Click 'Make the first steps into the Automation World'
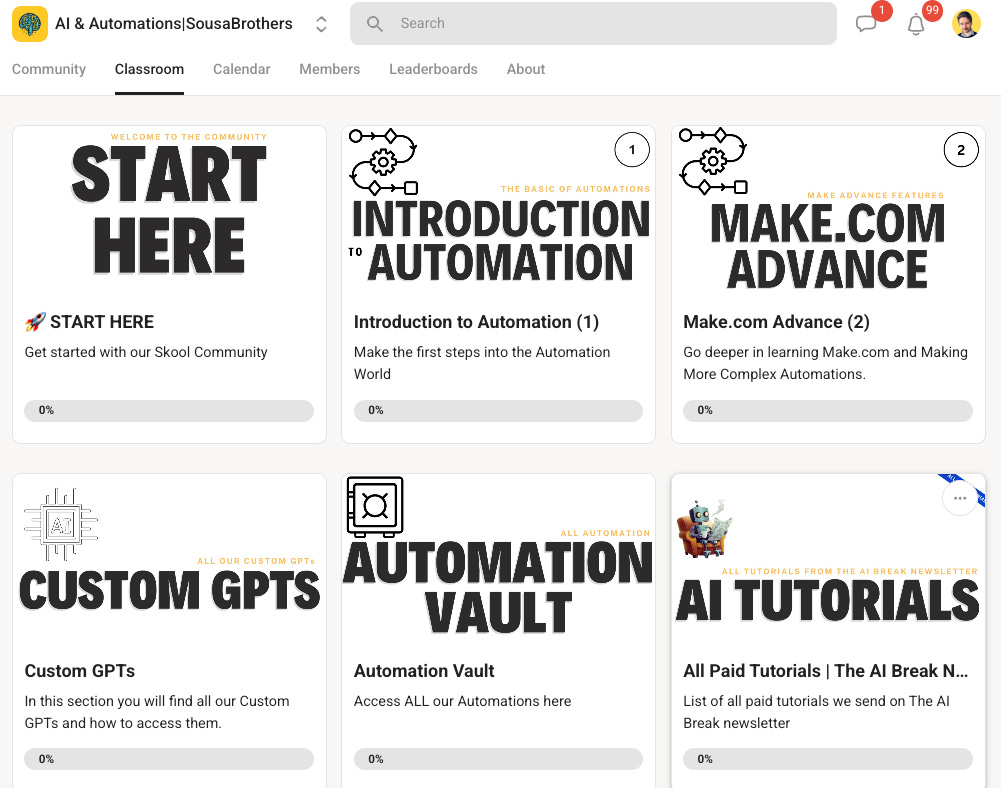 [x=482, y=363]
